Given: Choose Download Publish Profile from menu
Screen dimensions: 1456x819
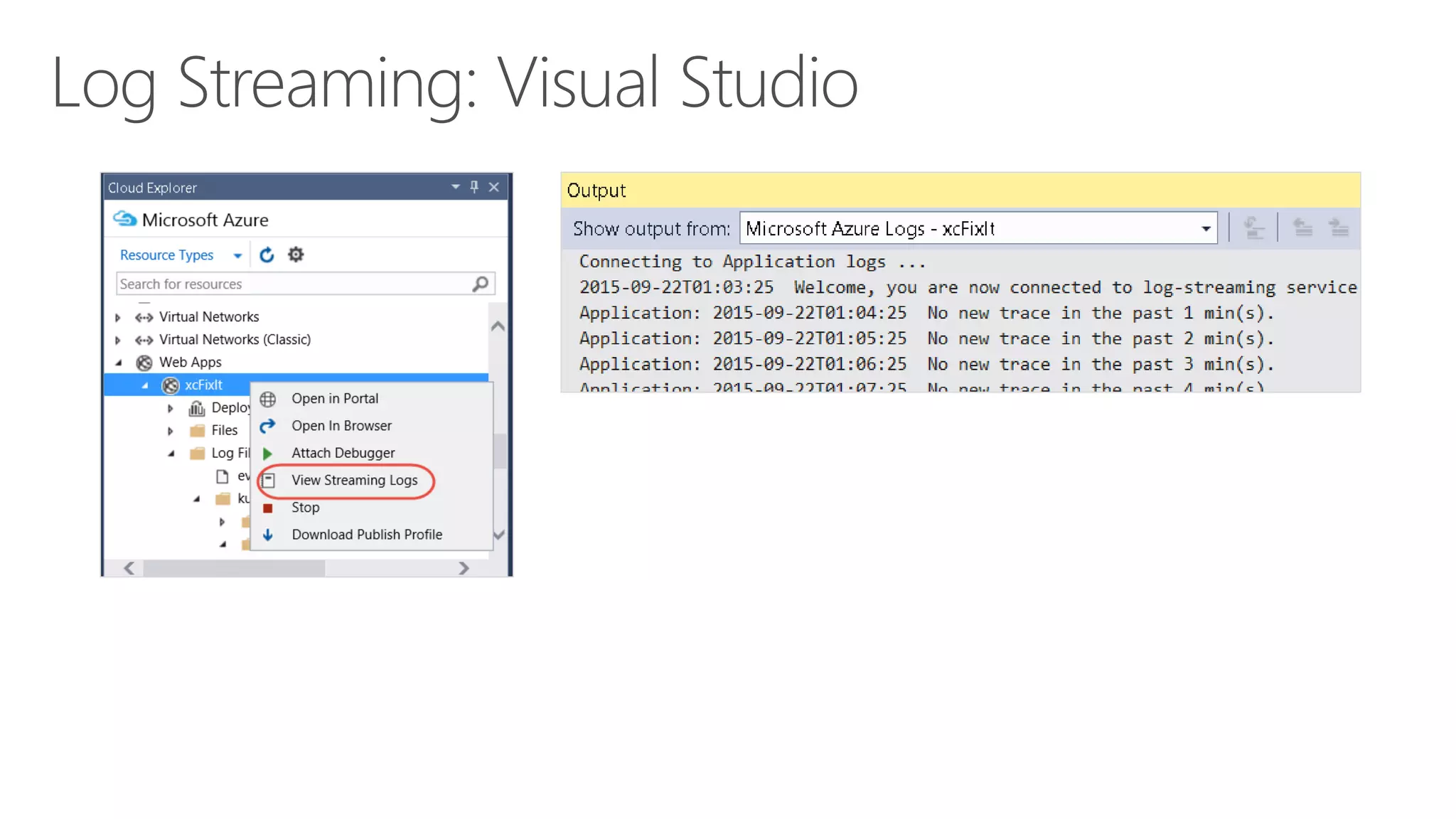Looking at the screenshot, I should [x=366, y=535].
